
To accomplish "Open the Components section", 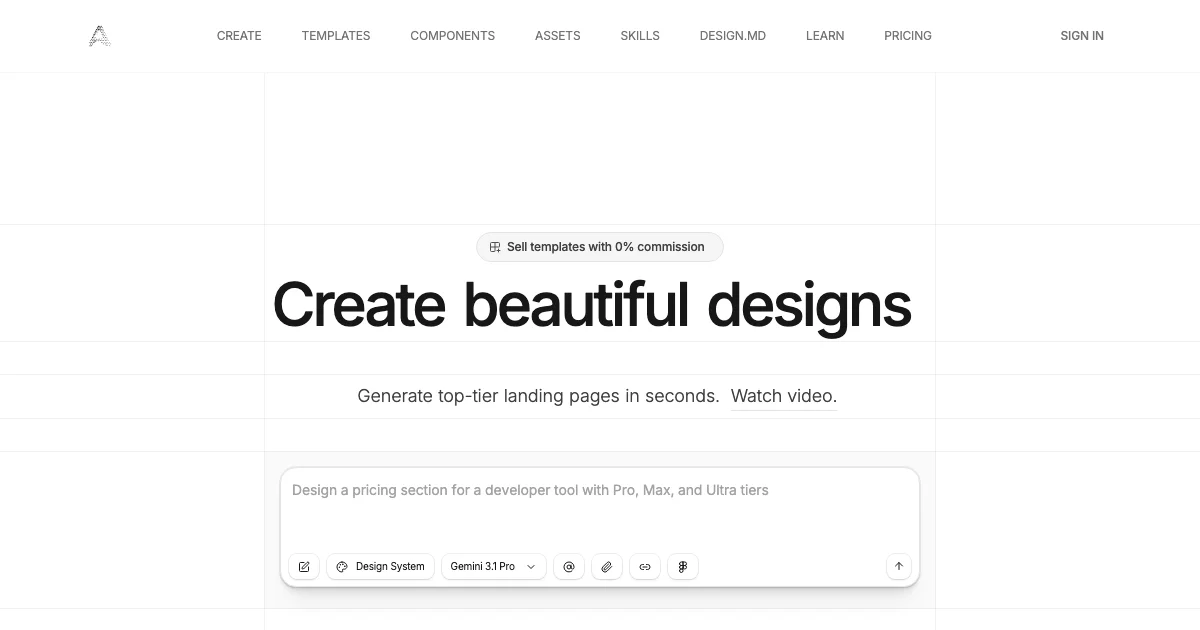I will 452,36.
